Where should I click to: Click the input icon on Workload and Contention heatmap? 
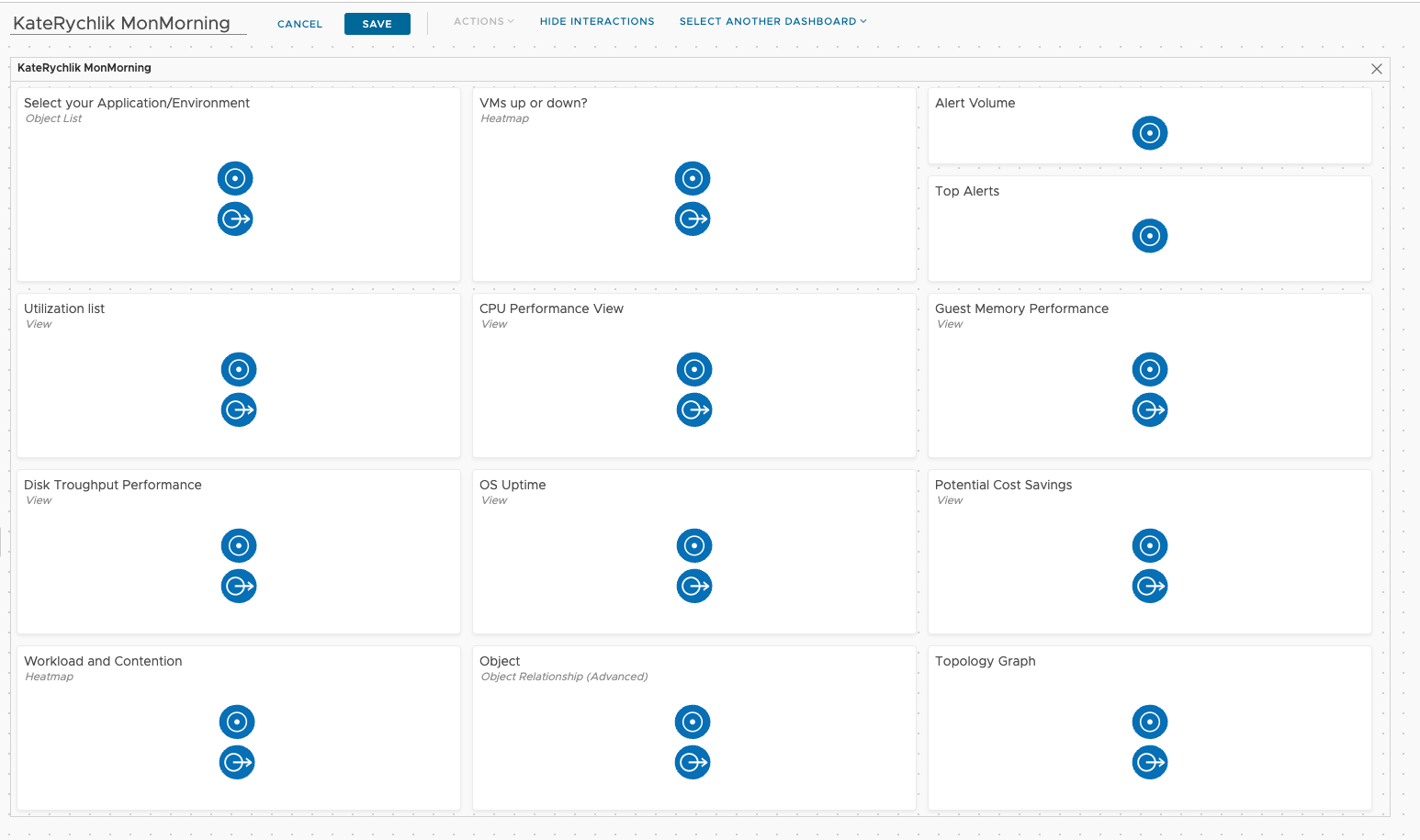[236, 722]
